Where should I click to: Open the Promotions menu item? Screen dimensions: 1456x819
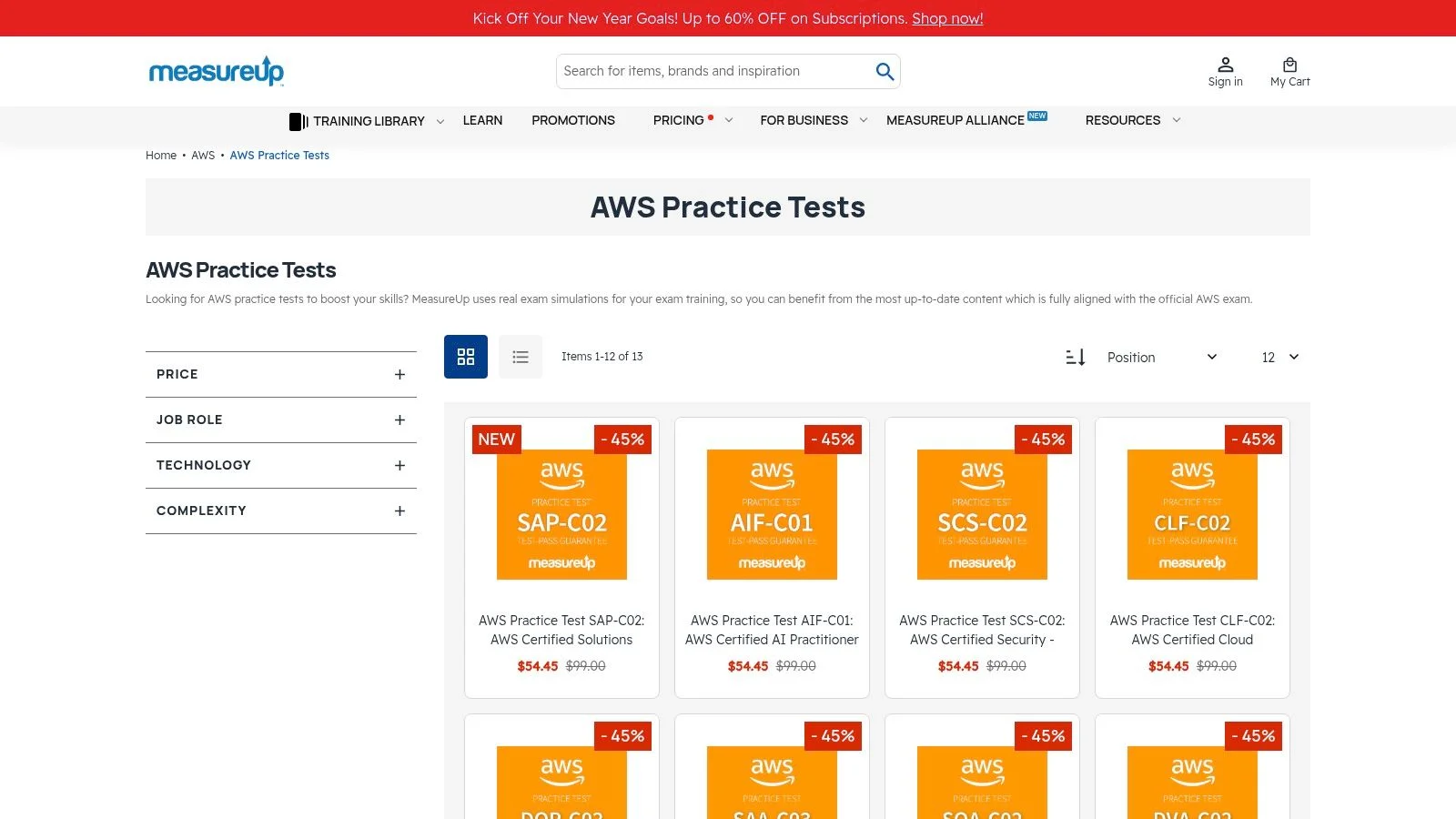pyautogui.click(x=573, y=120)
